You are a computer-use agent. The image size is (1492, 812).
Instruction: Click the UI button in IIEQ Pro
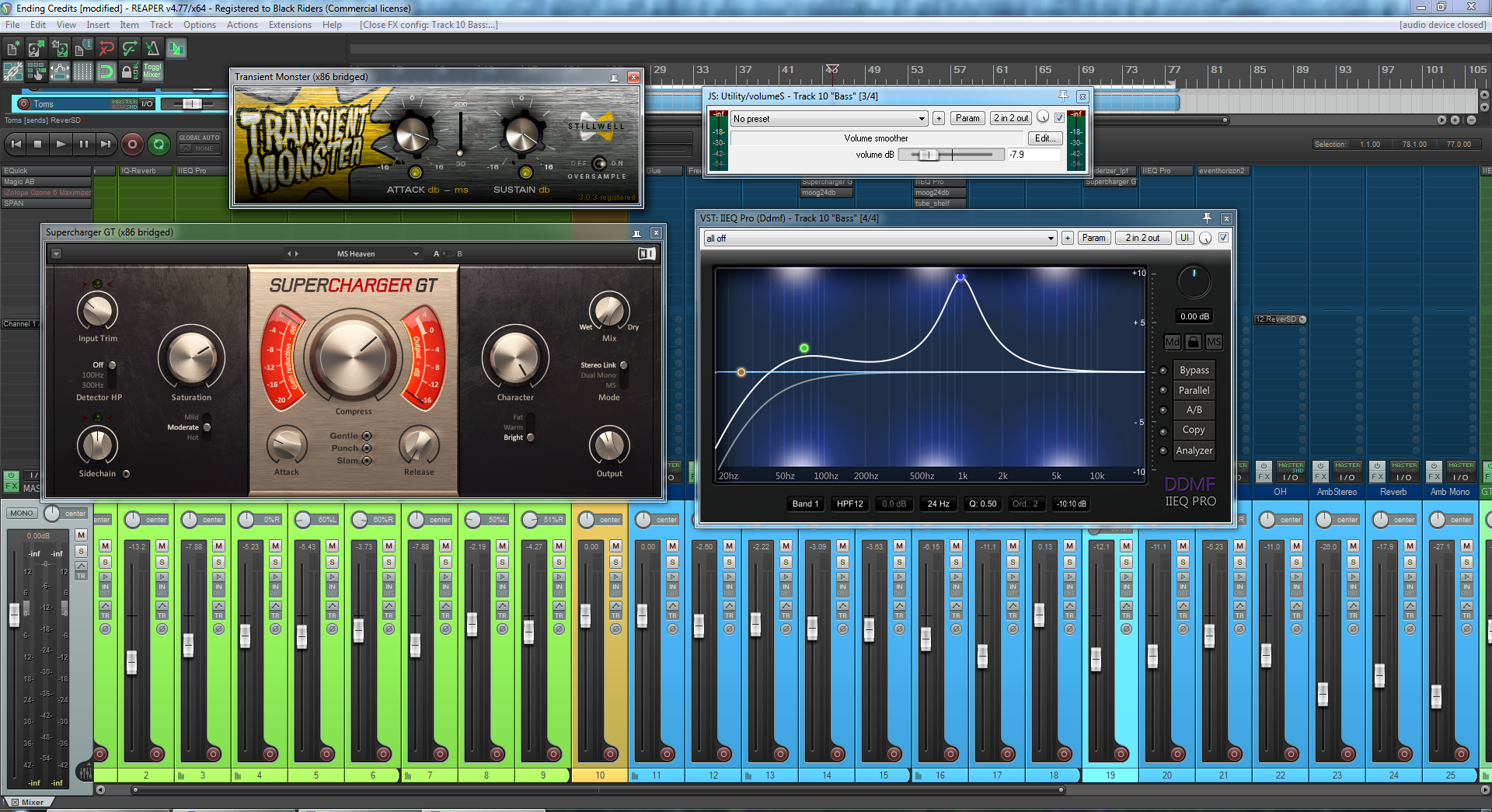(1184, 238)
